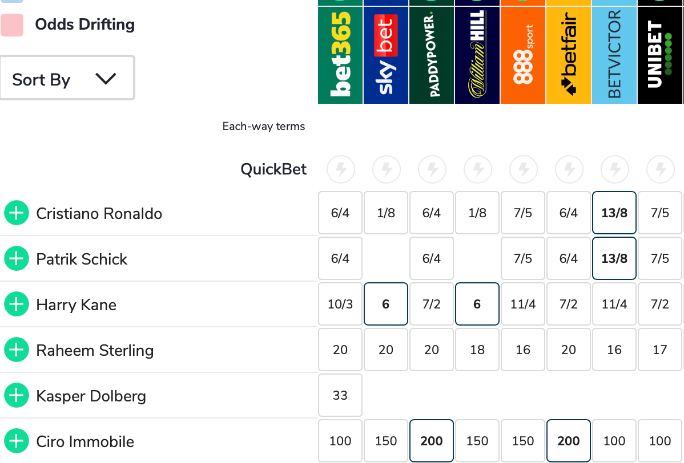Click bet365 odds 33 for Kasper Dolberg
Image resolution: width=684 pixels, height=463 pixels.
pos(340,396)
